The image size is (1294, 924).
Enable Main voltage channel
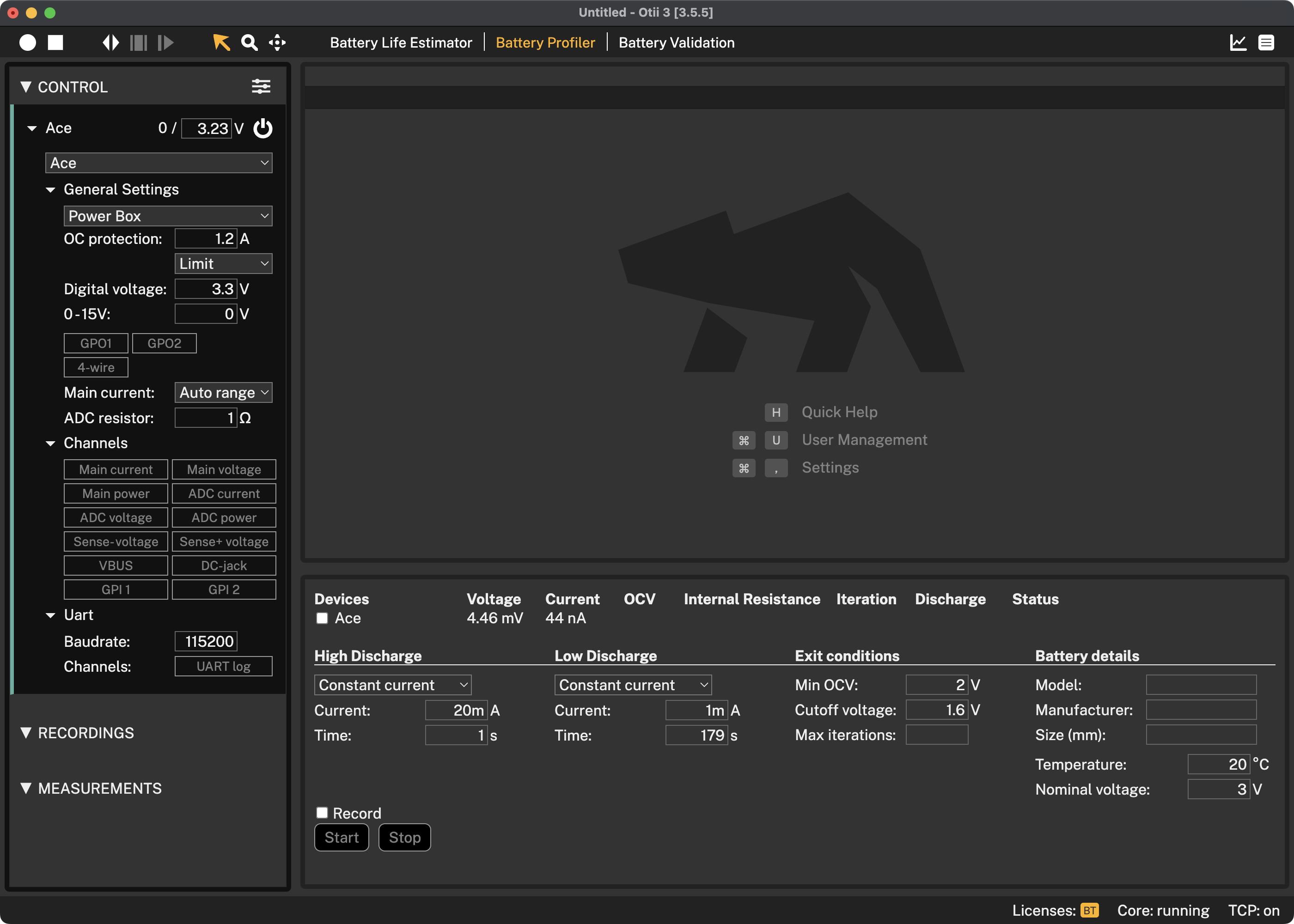pyautogui.click(x=224, y=469)
